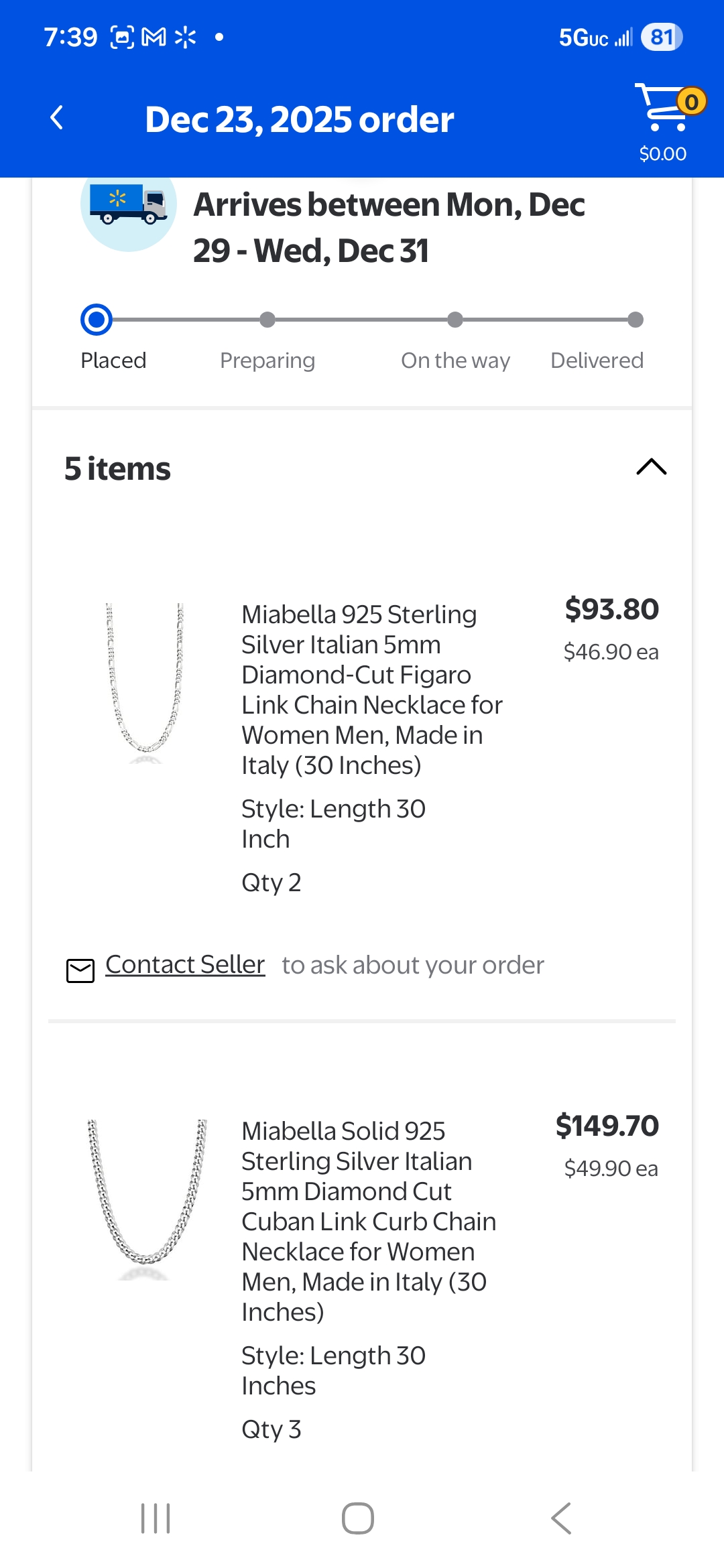
Task: Tap the Gmail notification icon in the status bar
Action: pos(154,38)
